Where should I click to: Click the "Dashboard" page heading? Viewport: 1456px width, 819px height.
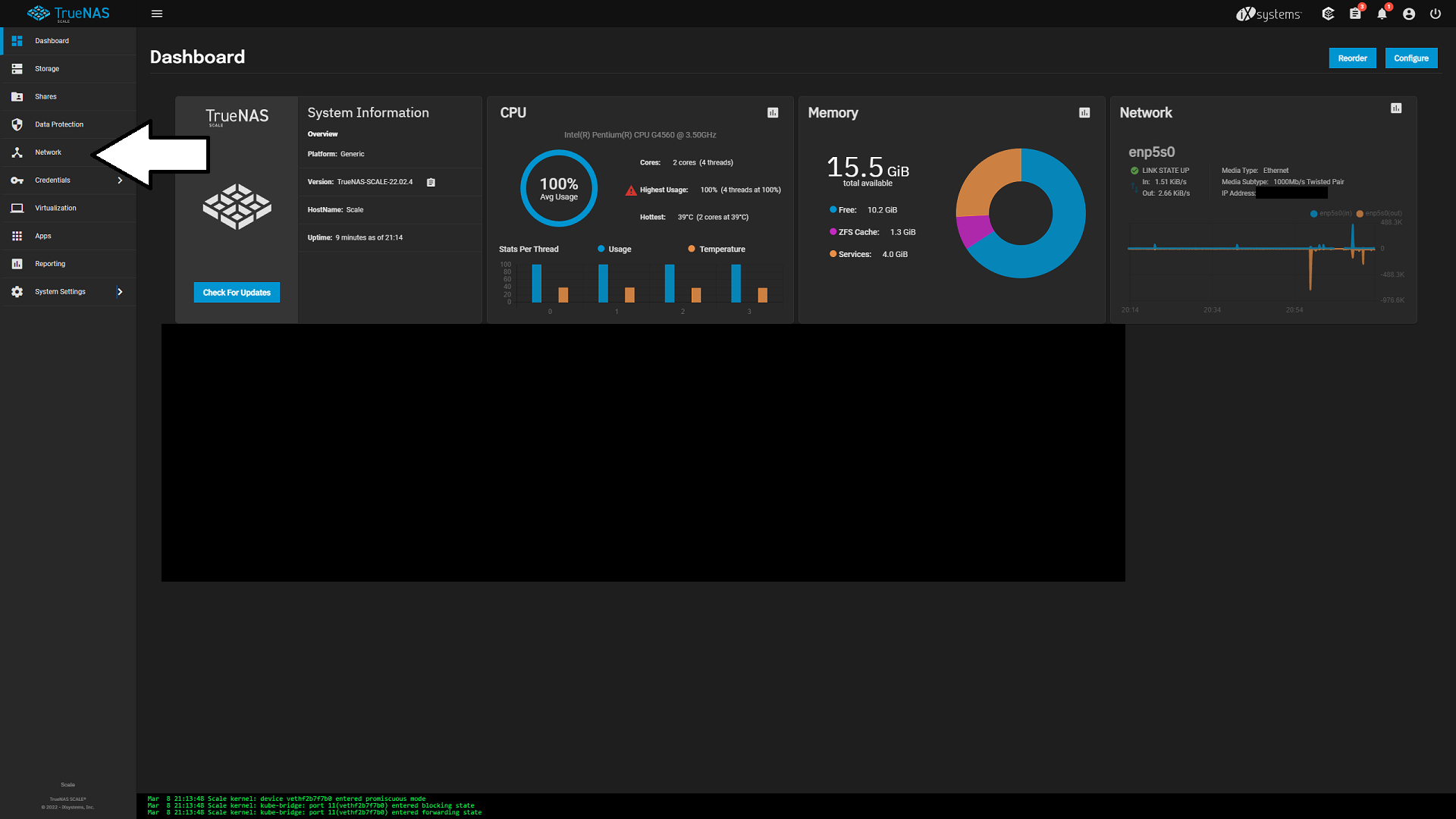[197, 57]
